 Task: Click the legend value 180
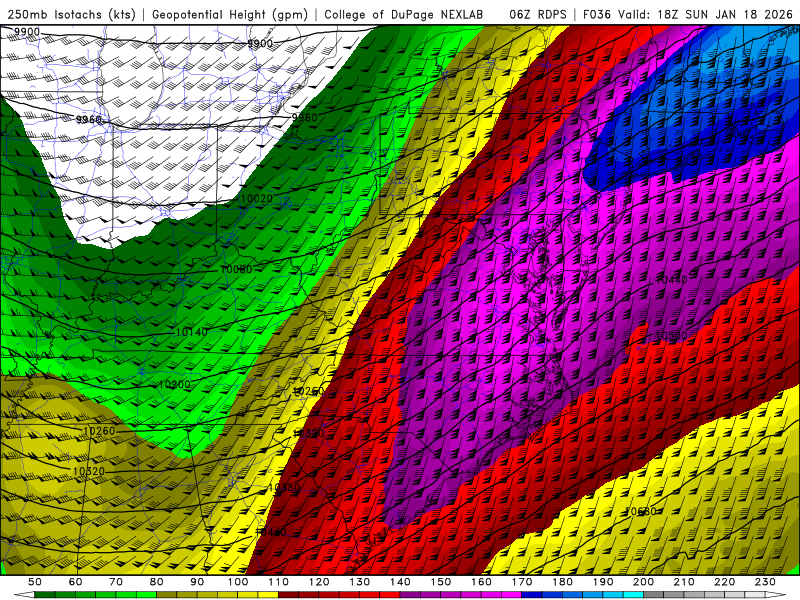[x=563, y=582]
